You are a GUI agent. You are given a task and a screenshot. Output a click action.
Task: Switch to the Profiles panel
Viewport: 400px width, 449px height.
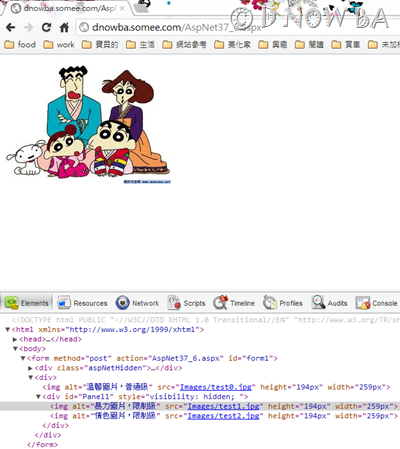pyautogui.click(x=283, y=303)
